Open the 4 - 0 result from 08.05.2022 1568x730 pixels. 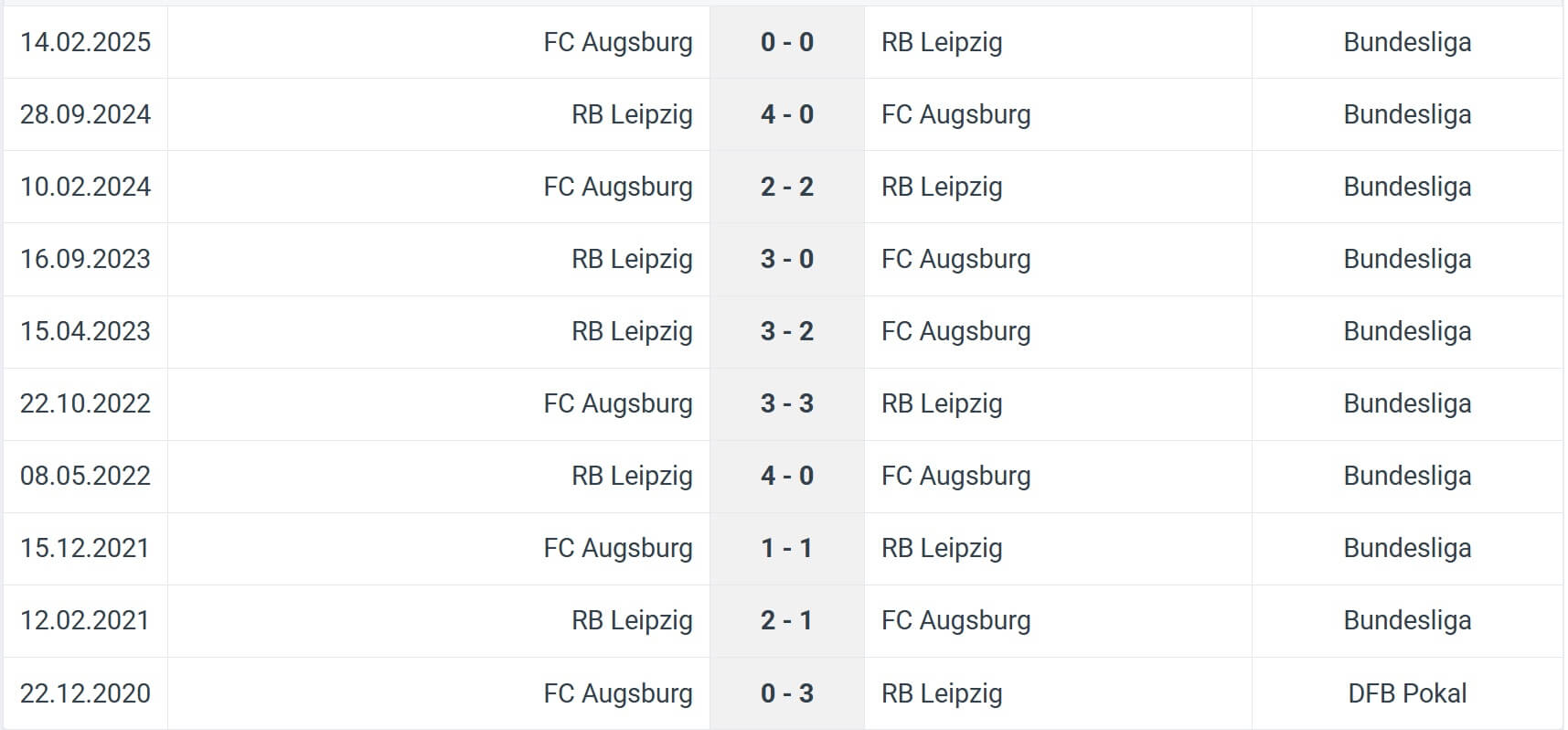[x=786, y=476]
